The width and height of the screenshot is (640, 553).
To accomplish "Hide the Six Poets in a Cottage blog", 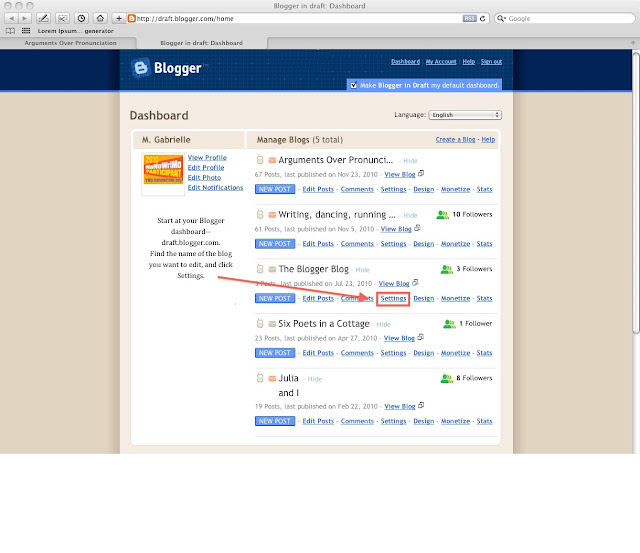I will (383, 325).
